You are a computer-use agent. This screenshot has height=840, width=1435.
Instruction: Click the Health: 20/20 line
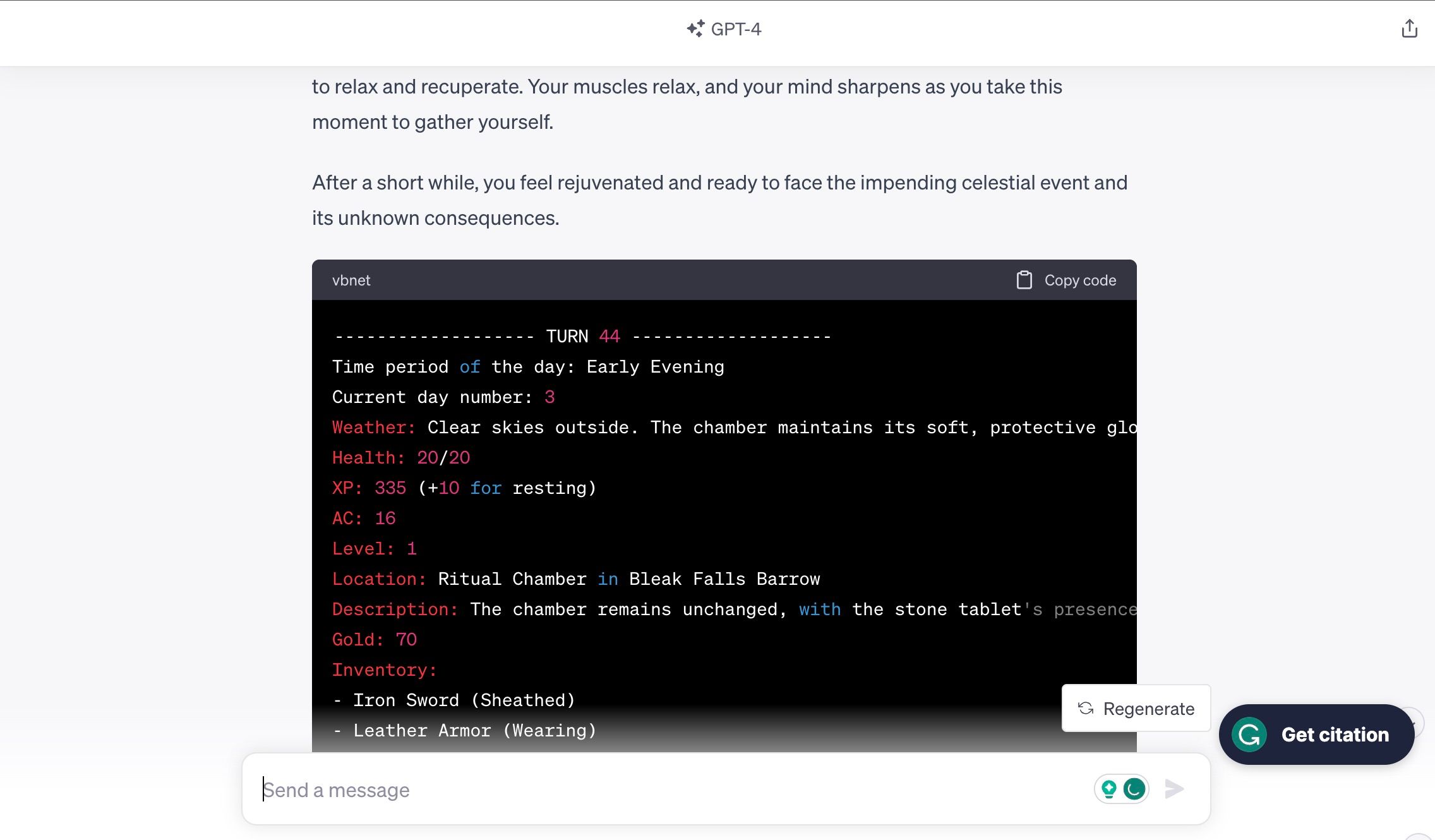pos(401,457)
